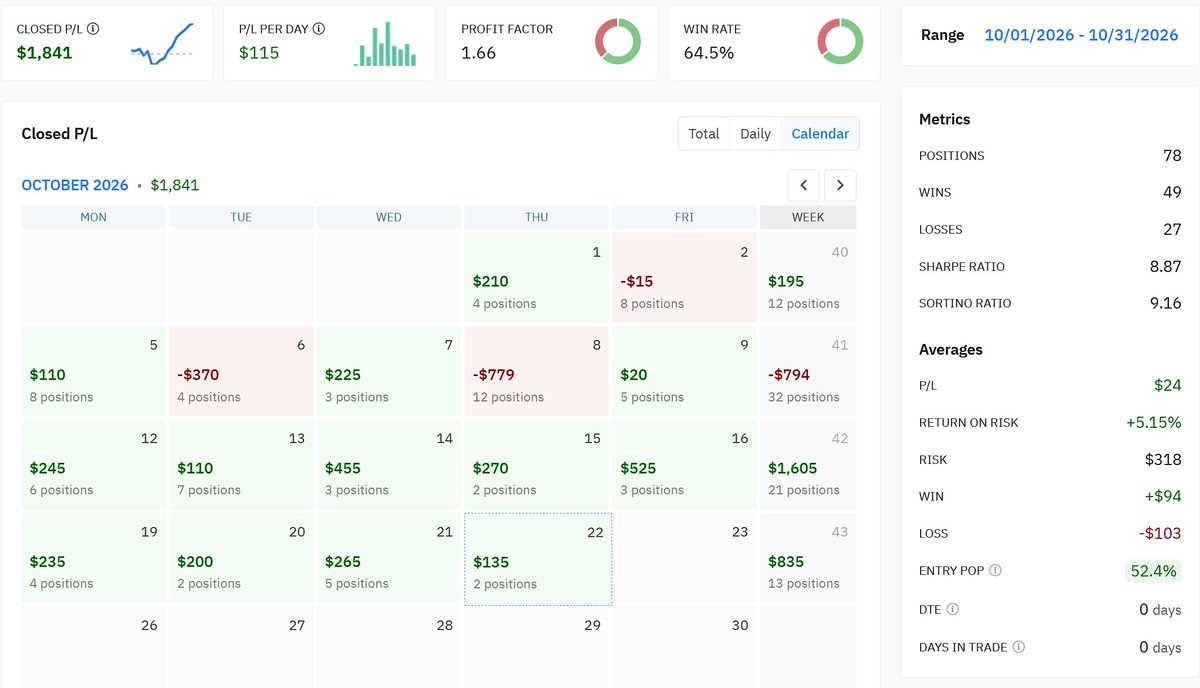Image resolution: width=1200 pixels, height=688 pixels.
Task: Click the MON column header
Action: pyautogui.click(x=93, y=217)
